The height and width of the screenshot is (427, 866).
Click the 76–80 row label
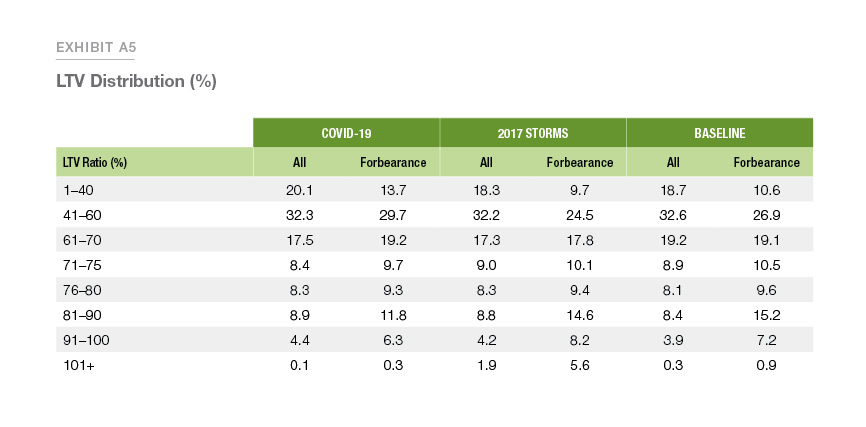[x=82, y=291]
